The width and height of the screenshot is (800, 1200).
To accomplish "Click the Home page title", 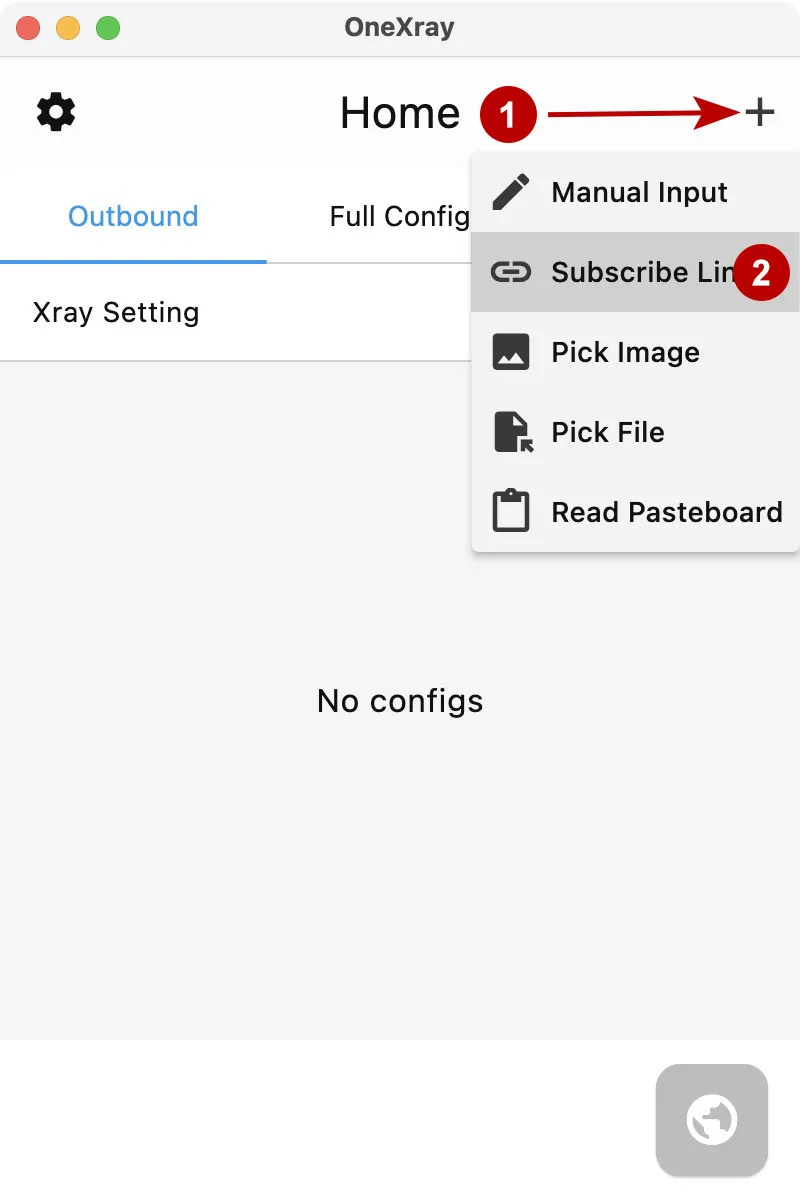I will coord(400,113).
